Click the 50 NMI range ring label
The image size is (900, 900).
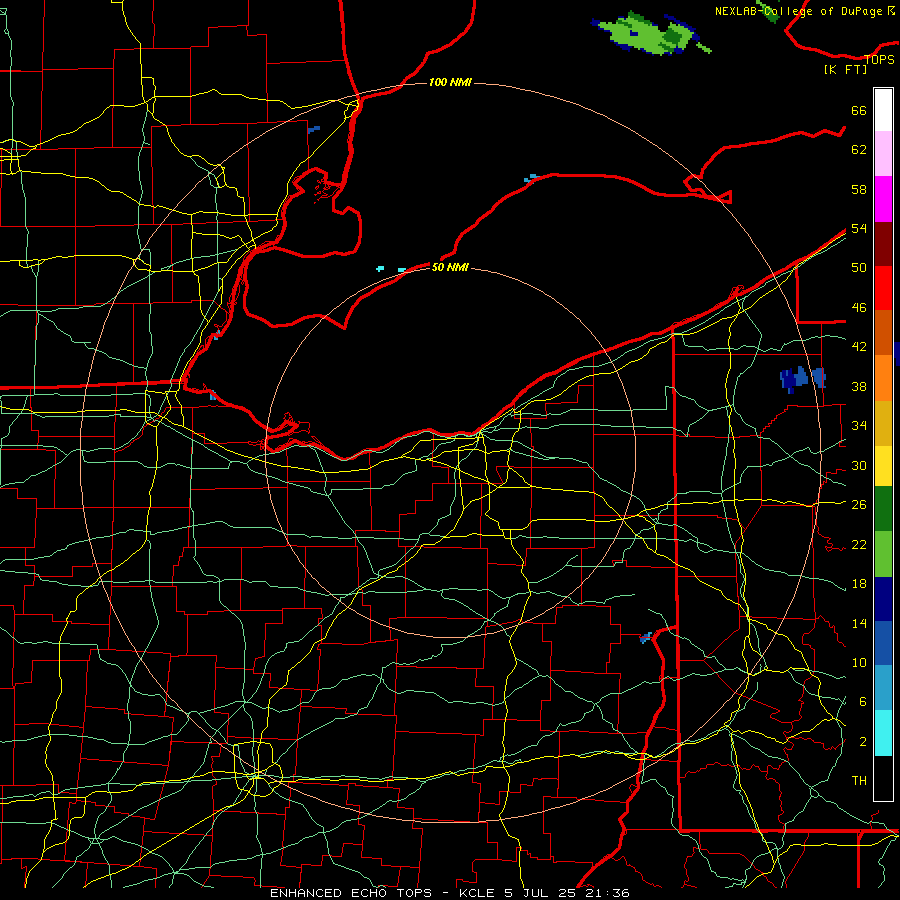(450, 267)
